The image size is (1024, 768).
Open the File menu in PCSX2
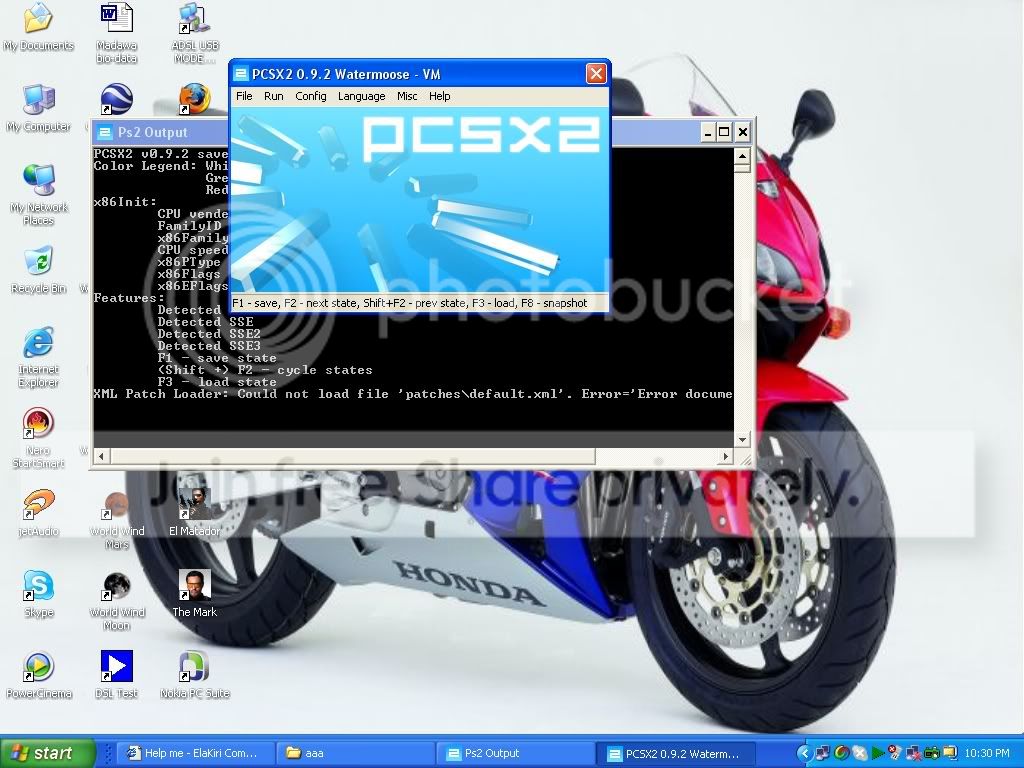point(244,96)
